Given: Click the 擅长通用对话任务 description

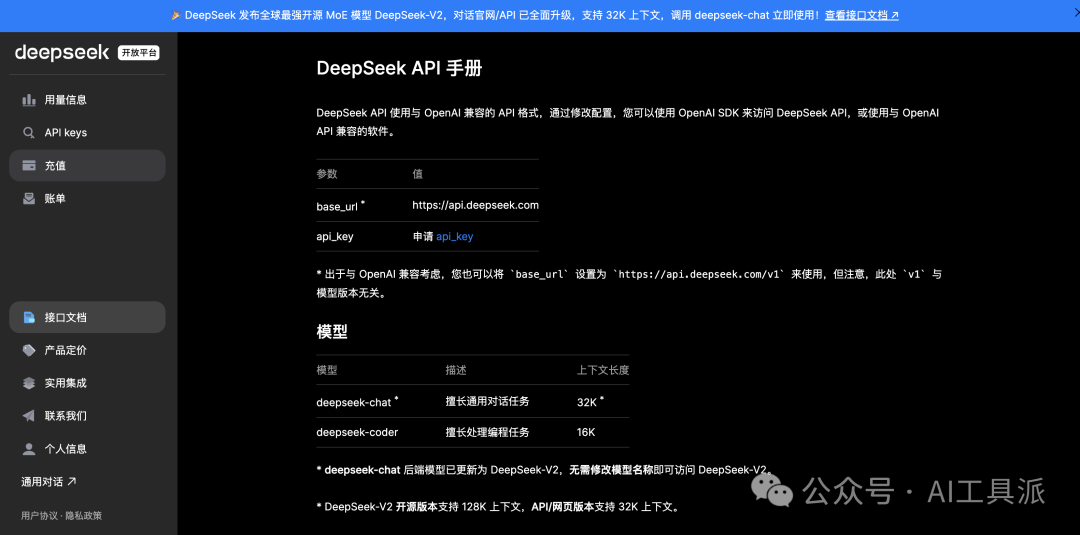Looking at the screenshot, I should click(487, 401).
